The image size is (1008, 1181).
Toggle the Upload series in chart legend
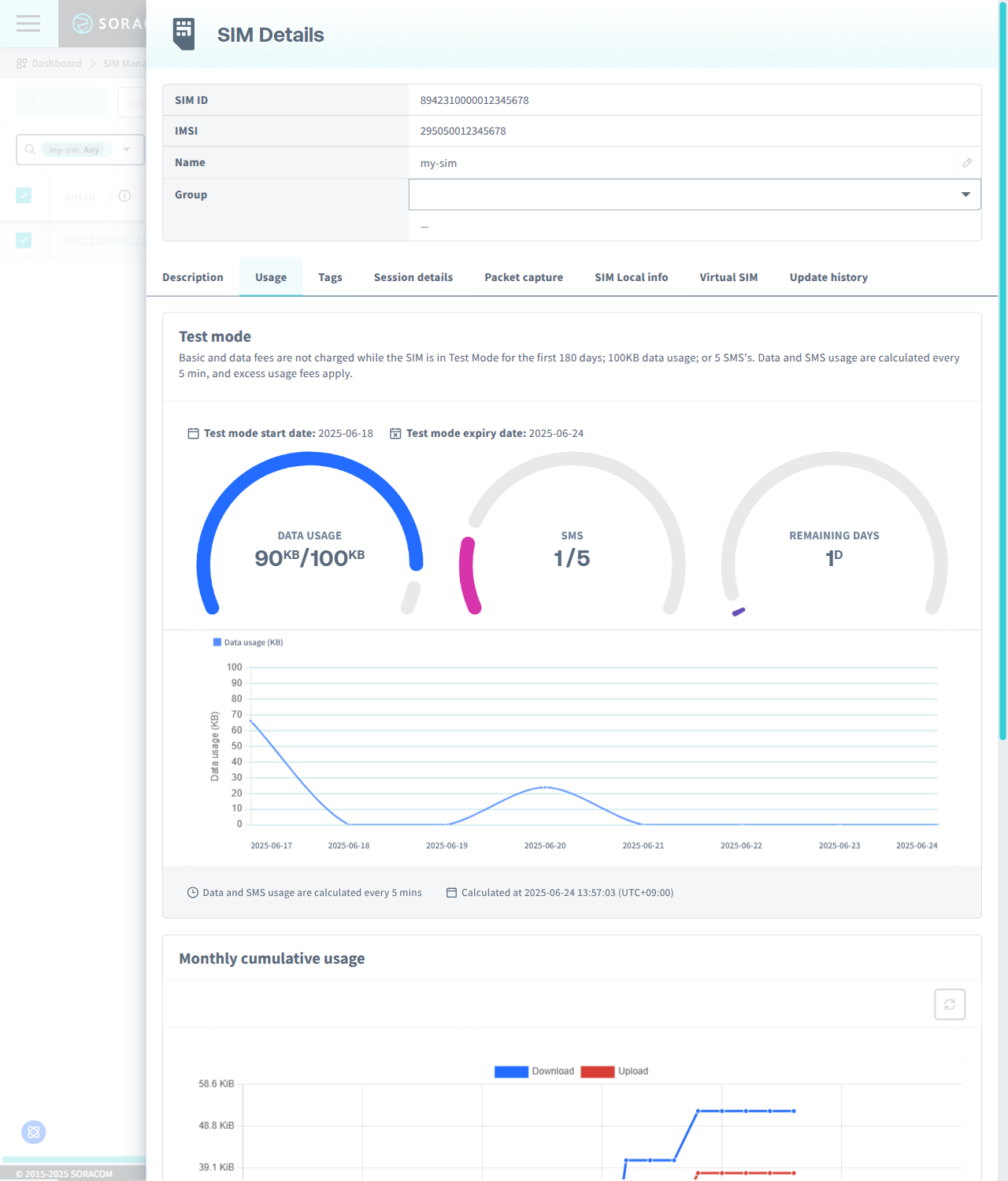[x=598, y=1072]
